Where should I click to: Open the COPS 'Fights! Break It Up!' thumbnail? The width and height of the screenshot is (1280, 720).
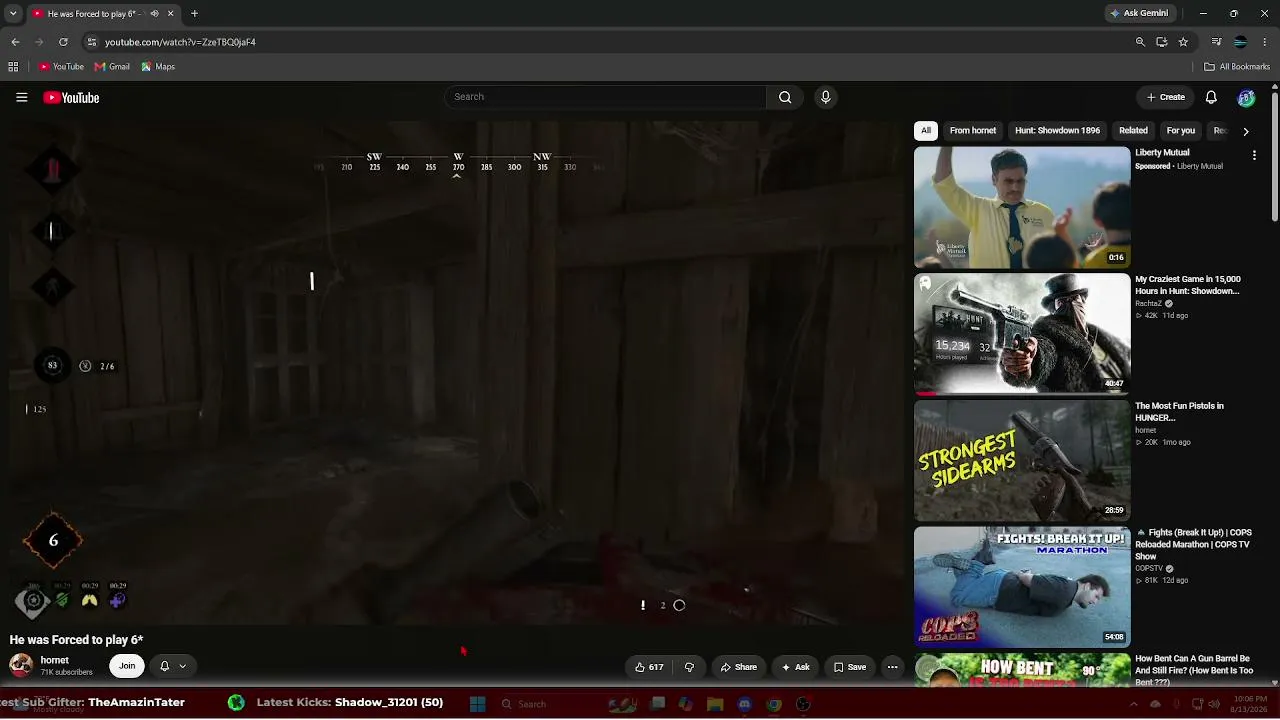tap(1022, 588)
